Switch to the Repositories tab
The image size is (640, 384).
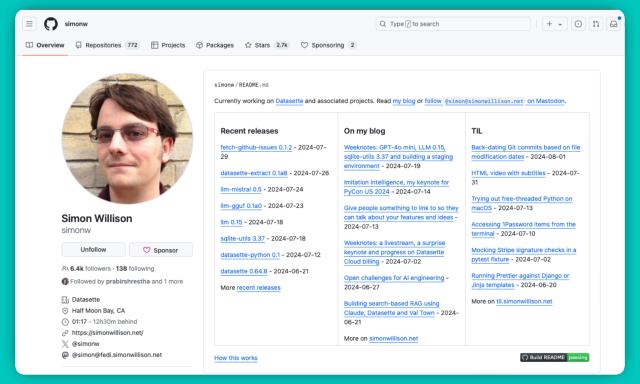pyautogui.click(x=107, y=45)
